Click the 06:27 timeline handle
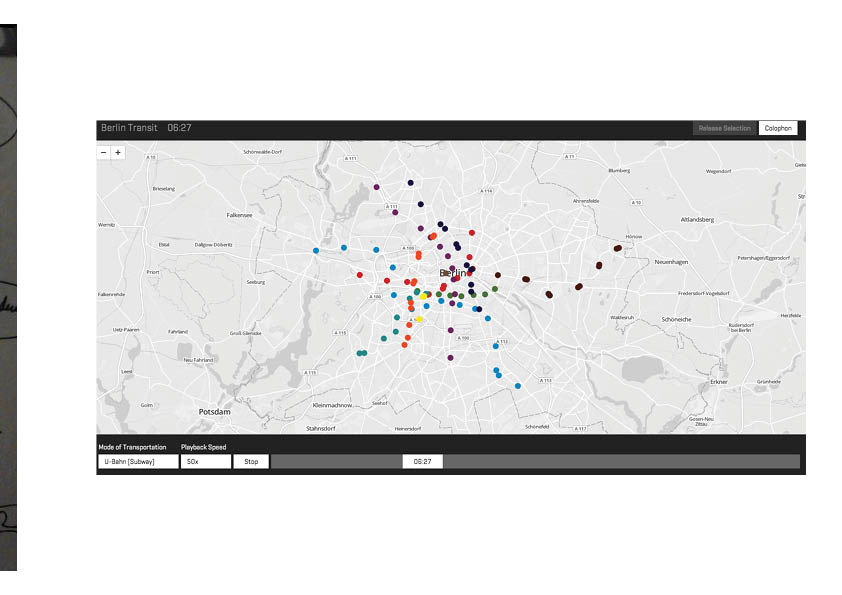The width and height of the screenshot is (842, 595). pyautogui.click(x=422, y=462)
